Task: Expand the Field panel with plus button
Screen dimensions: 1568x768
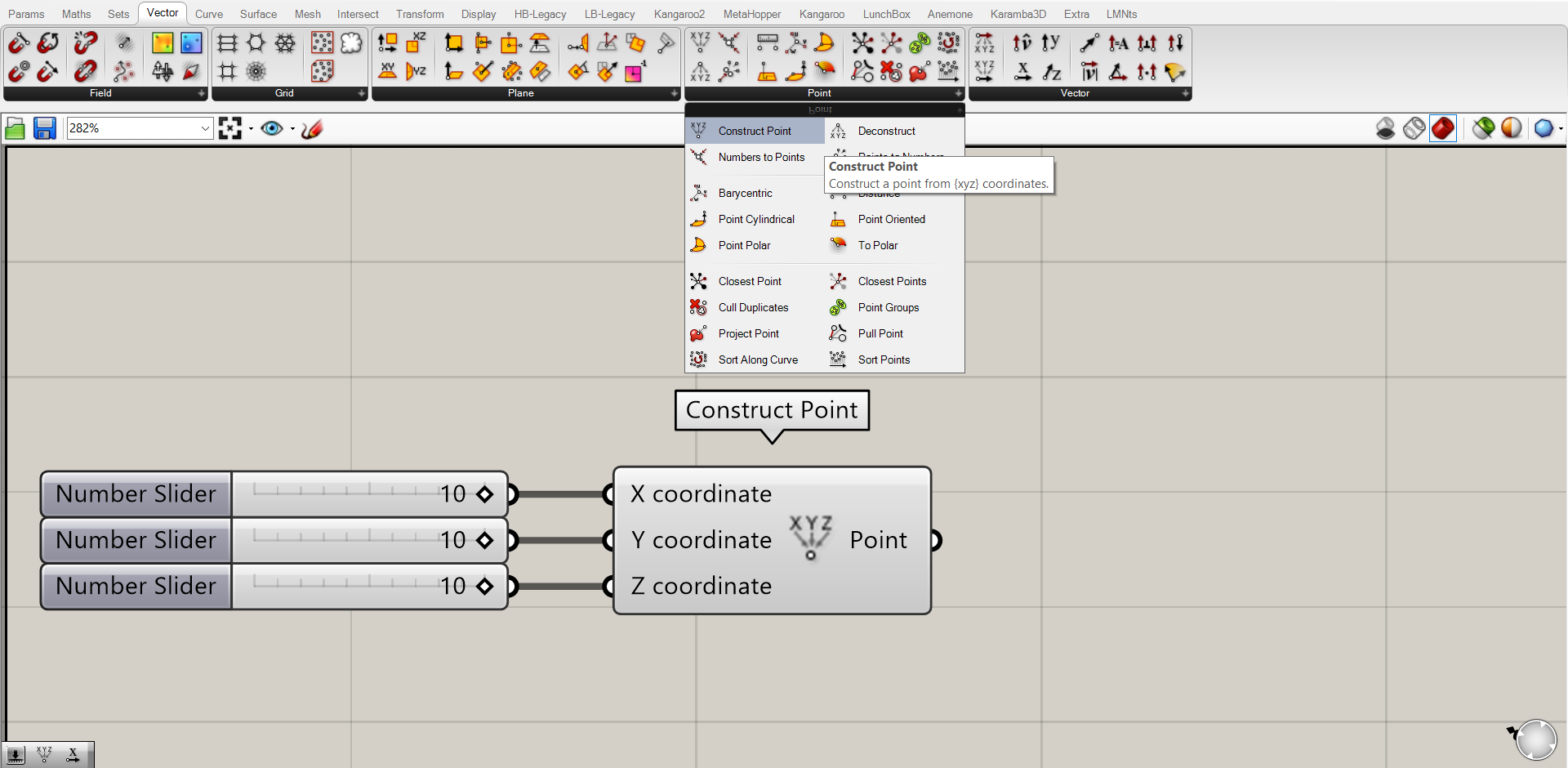Action: click(x=202, y=93)
